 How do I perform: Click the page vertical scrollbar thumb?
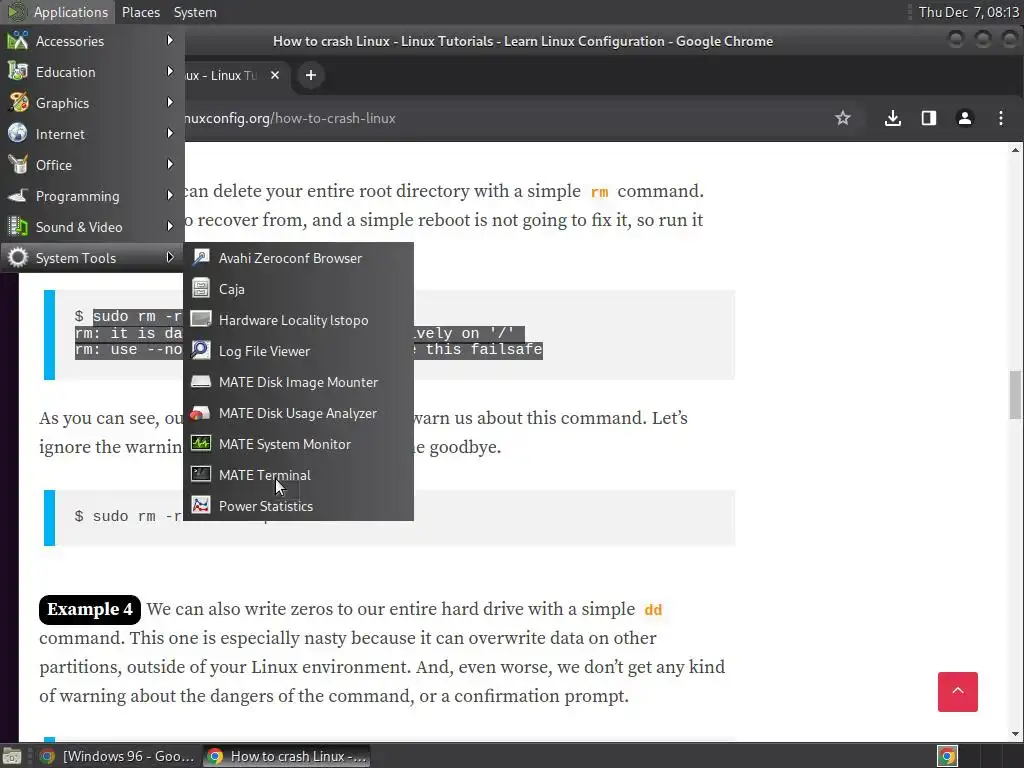coord(1015,394)
